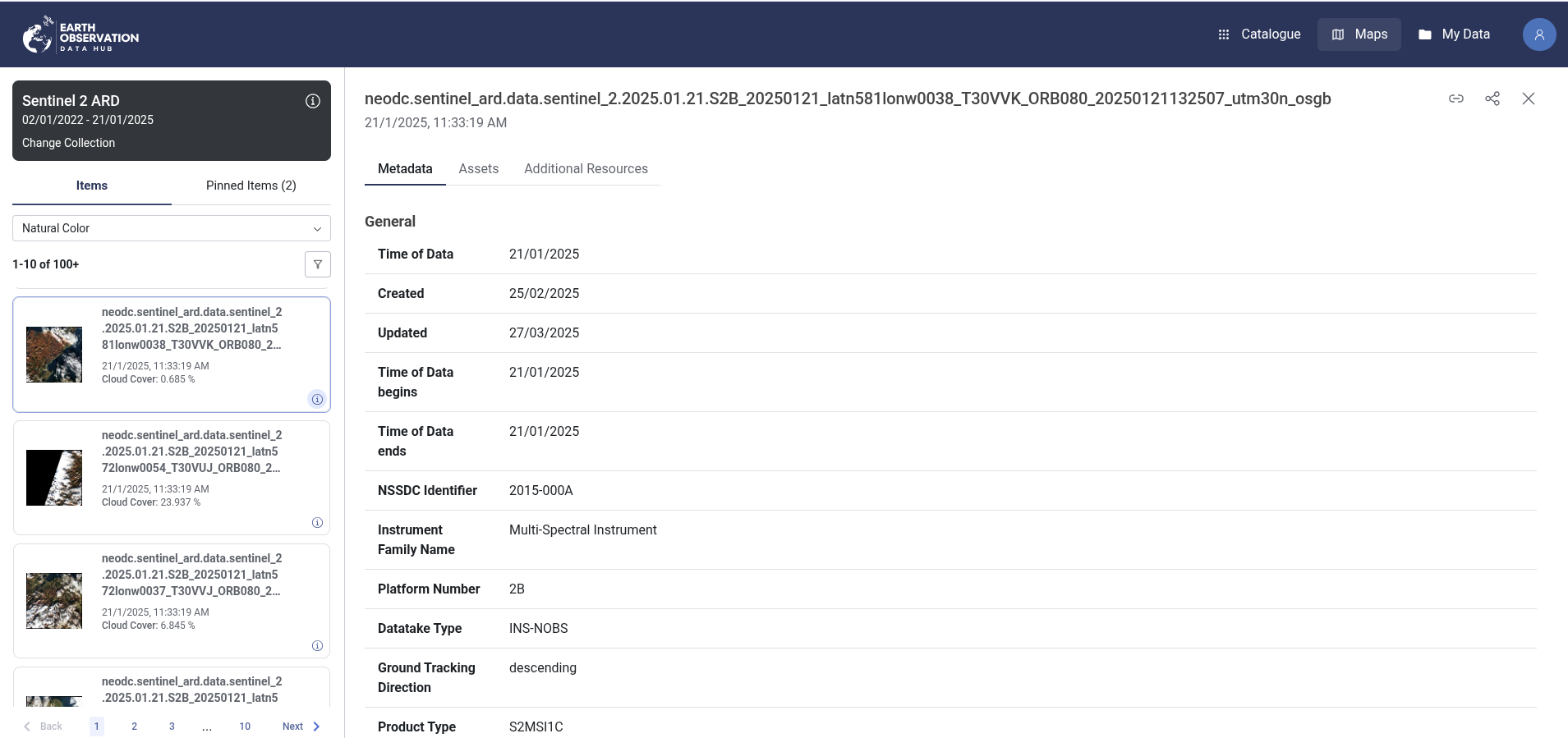Screen dimensions: 1568x738
Task: Click the Earth Observation Data Hub logo
Action: point(80,35)
